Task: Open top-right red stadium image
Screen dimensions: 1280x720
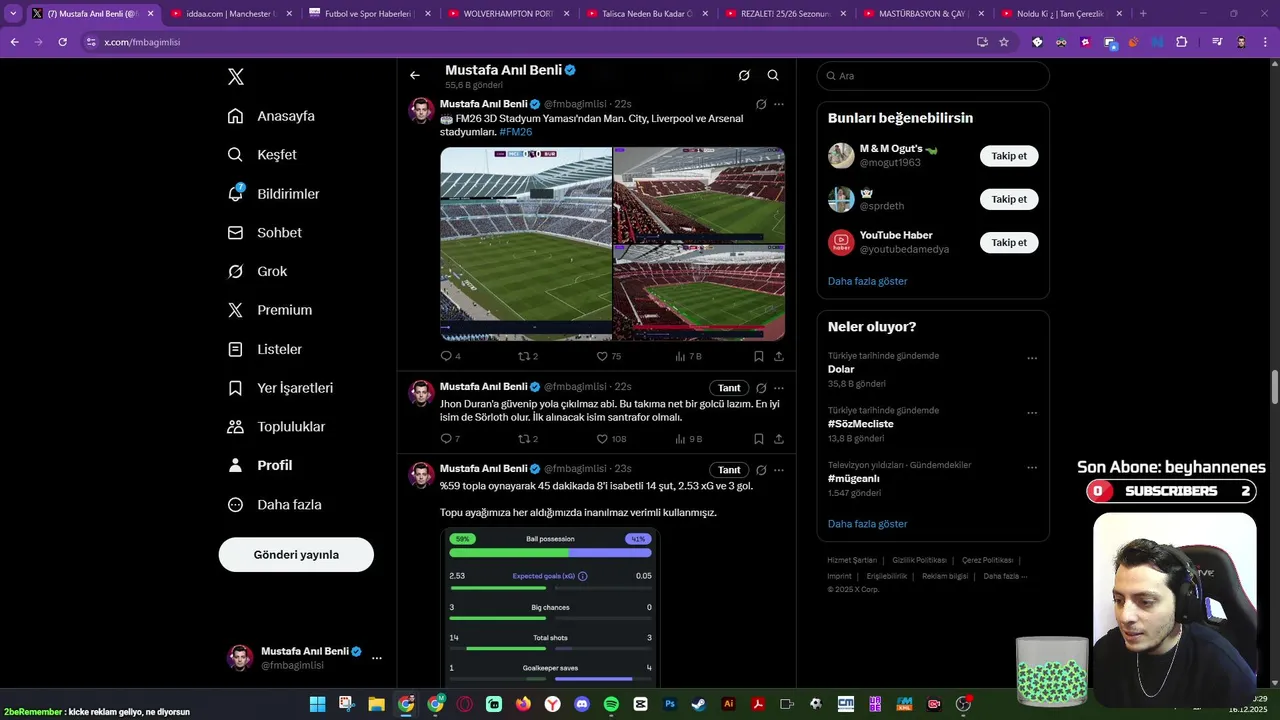Action: click(699, 195)
